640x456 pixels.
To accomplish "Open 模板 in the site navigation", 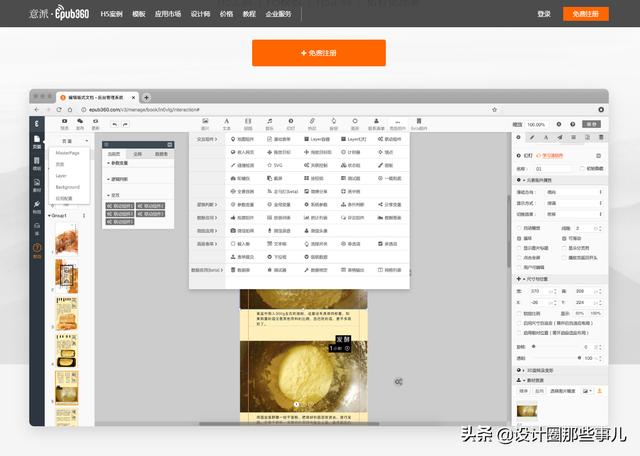I will 139,14.
